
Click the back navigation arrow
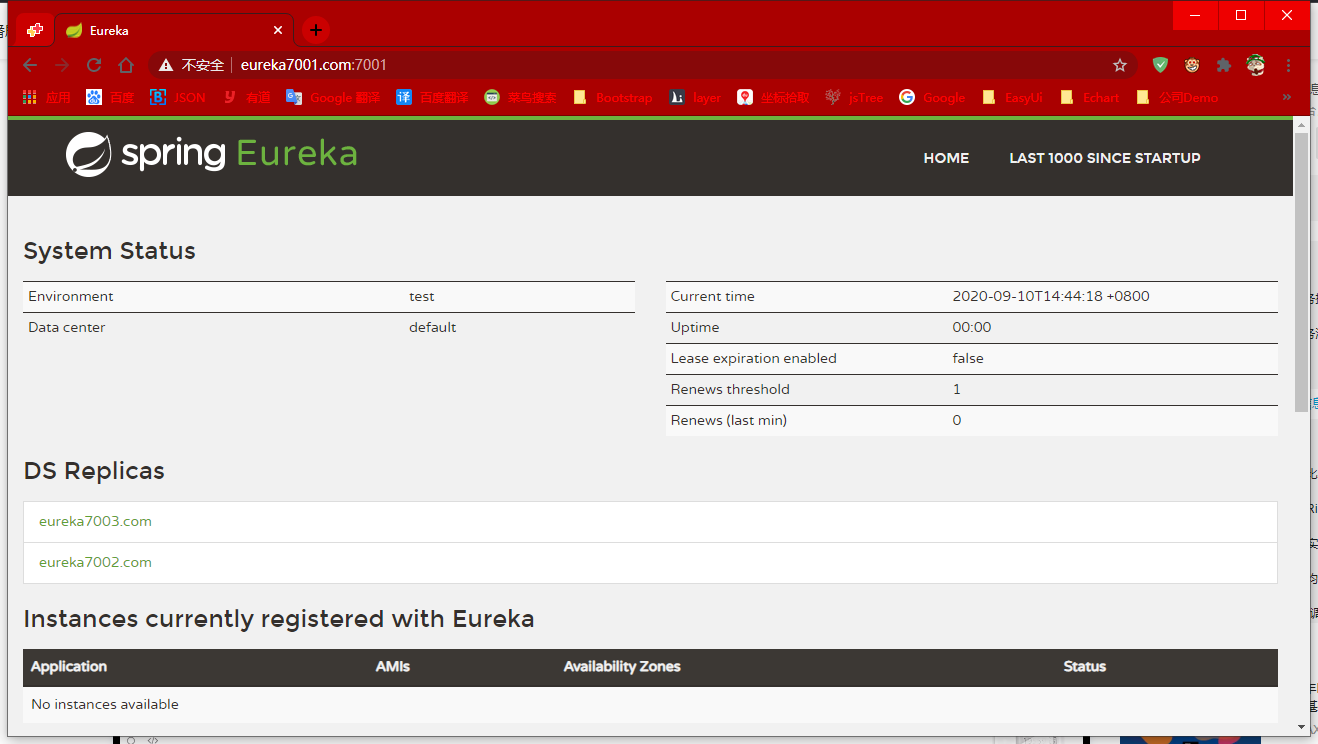(x=30, y=65)
